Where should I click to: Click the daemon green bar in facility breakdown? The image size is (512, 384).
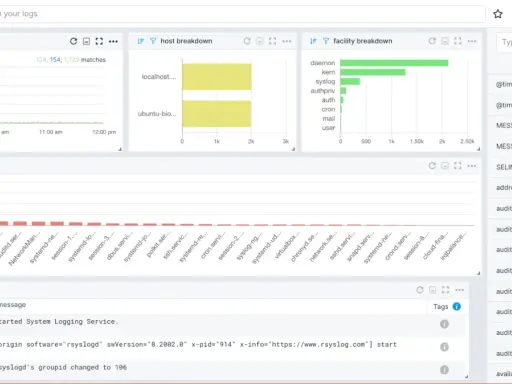[x=394, y=63]
